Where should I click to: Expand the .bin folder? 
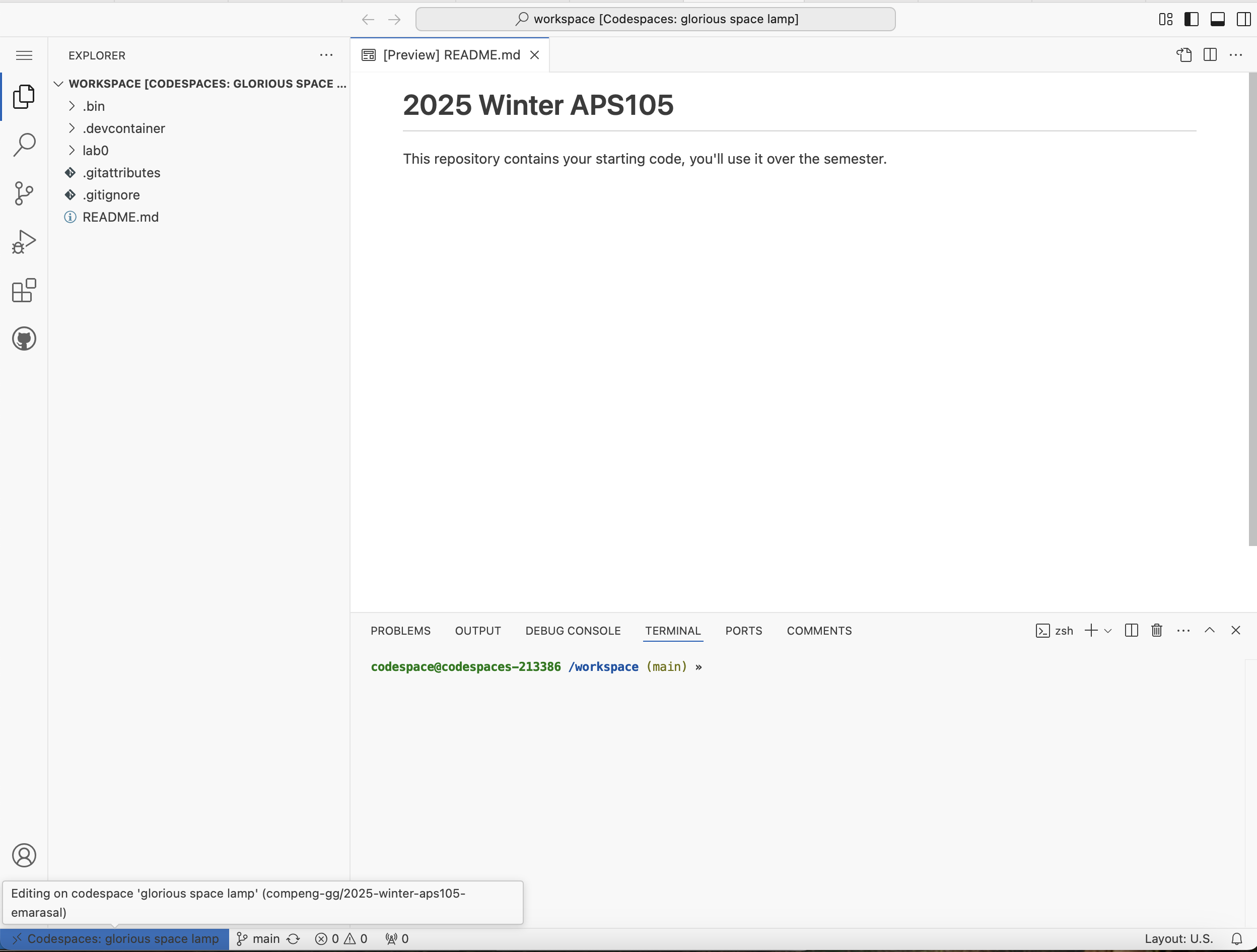[199, 106]
